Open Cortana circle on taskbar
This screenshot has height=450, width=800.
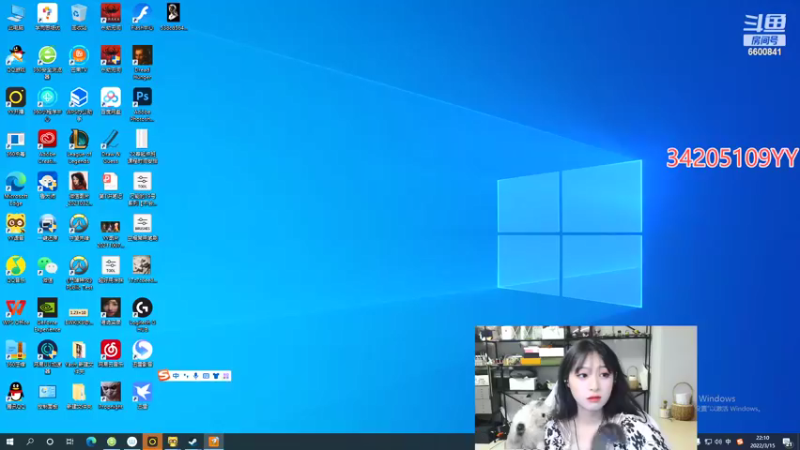(50, 442)
